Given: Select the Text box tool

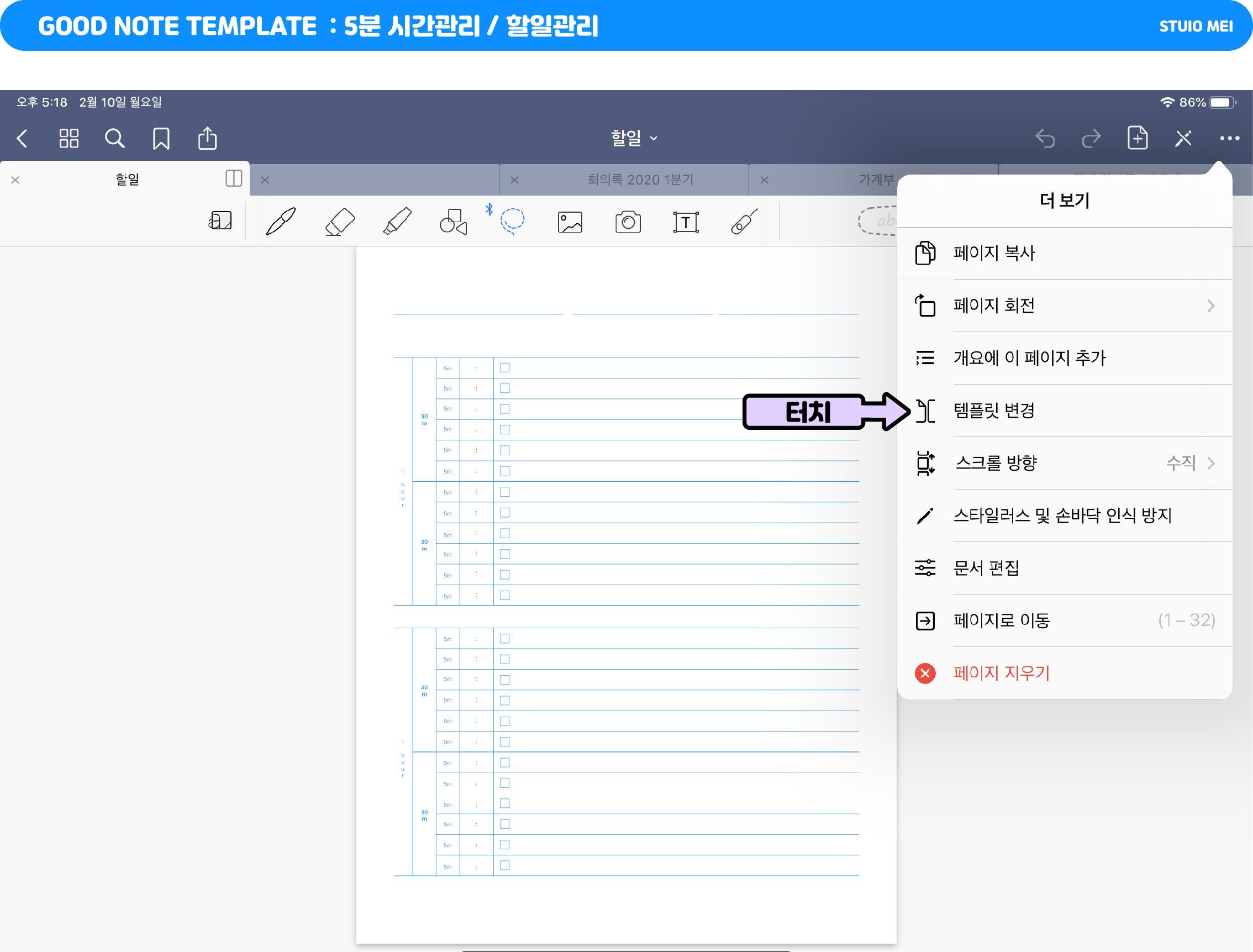Looking at the screenshot, I should coord(686,222).
